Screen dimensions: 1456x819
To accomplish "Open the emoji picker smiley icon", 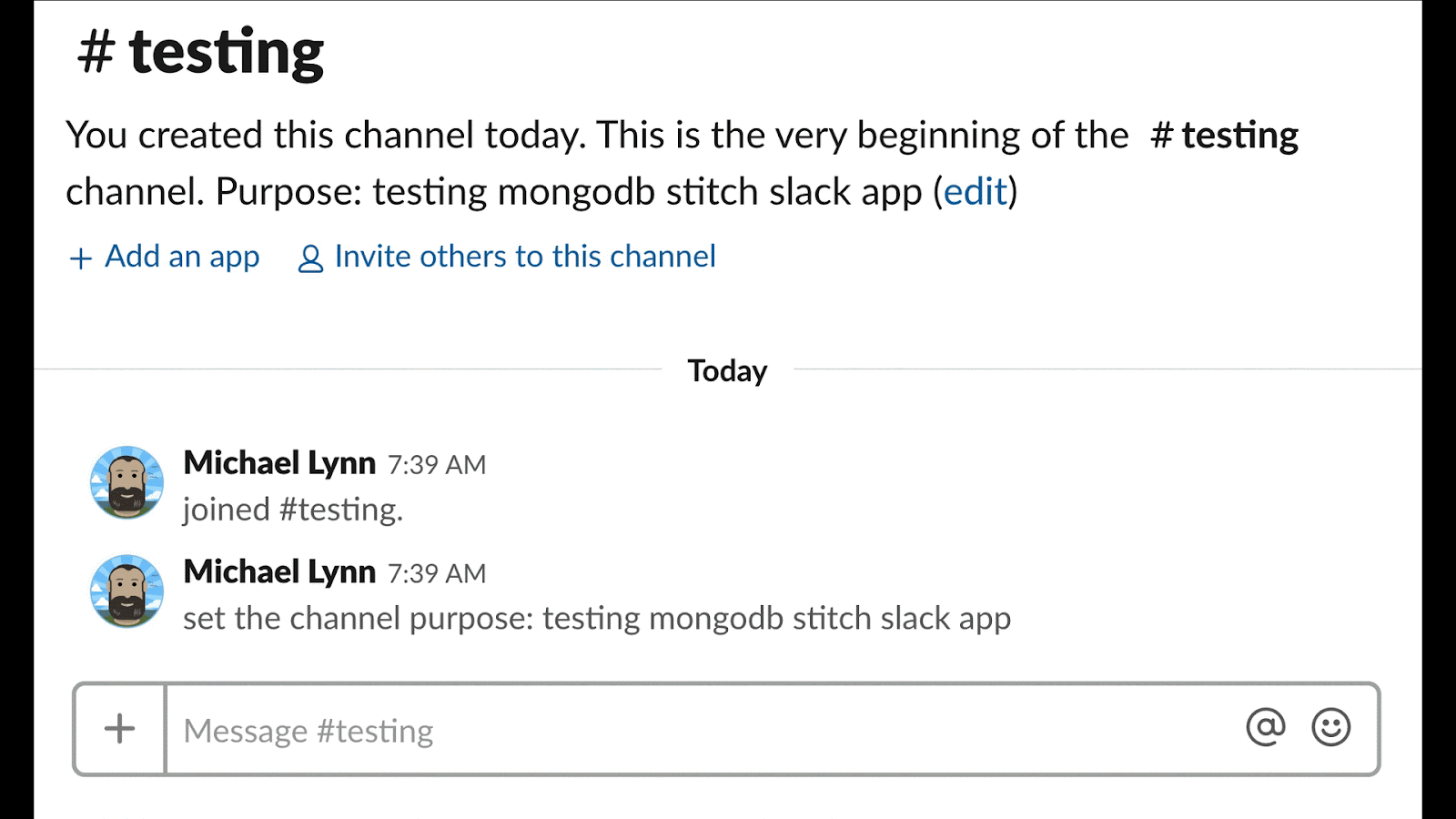I will coord(1330,727).
